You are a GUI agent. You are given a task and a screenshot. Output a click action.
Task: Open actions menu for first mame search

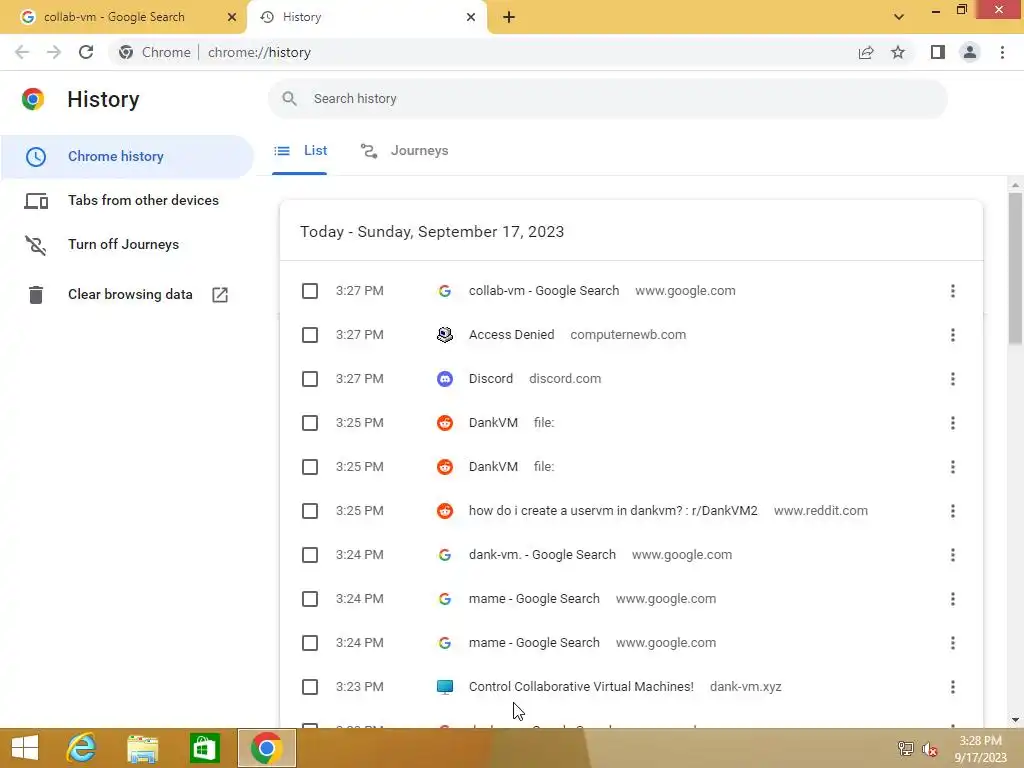point(953,599)
